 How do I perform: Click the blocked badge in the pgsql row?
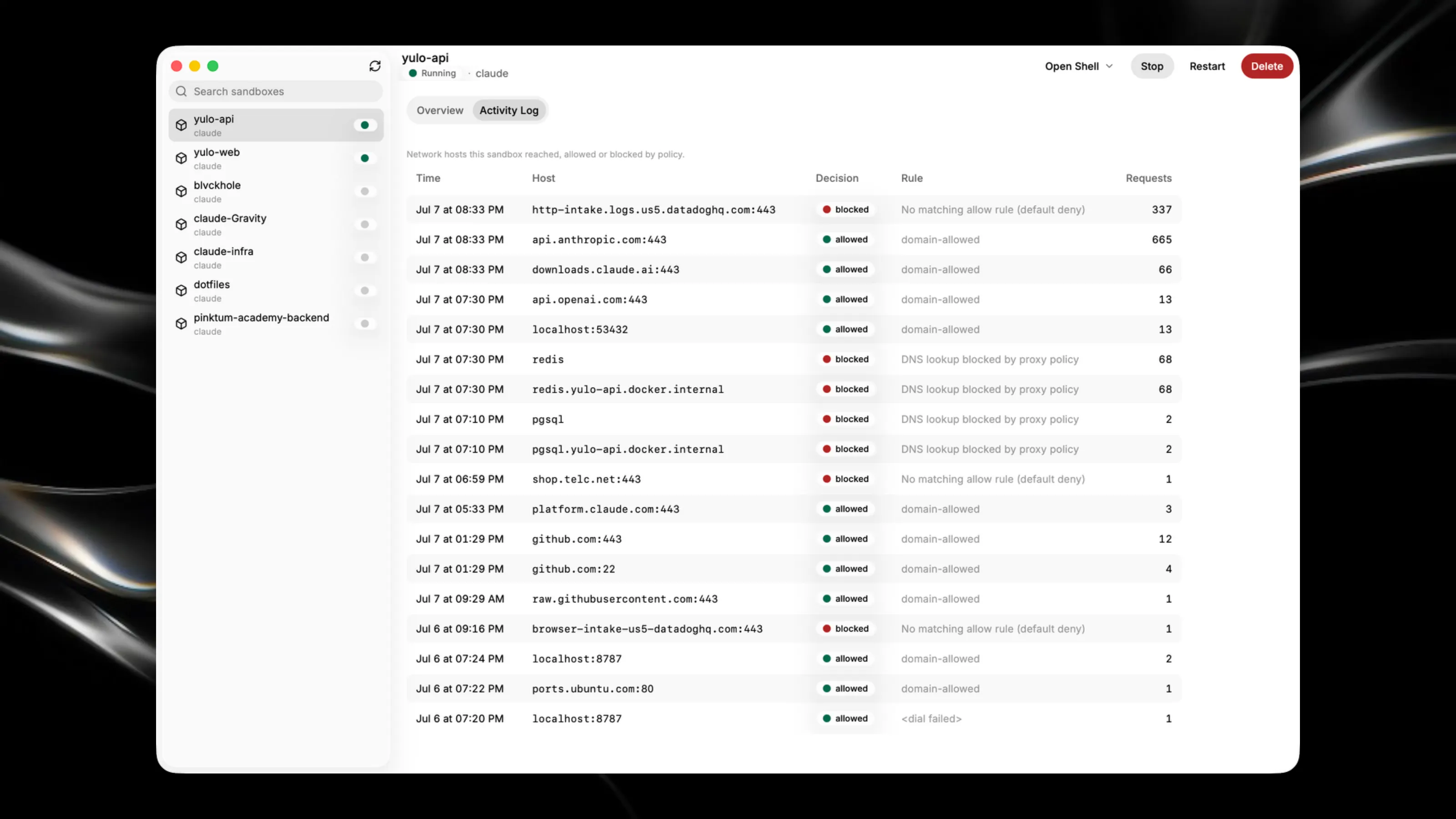[x=845, y=420]
